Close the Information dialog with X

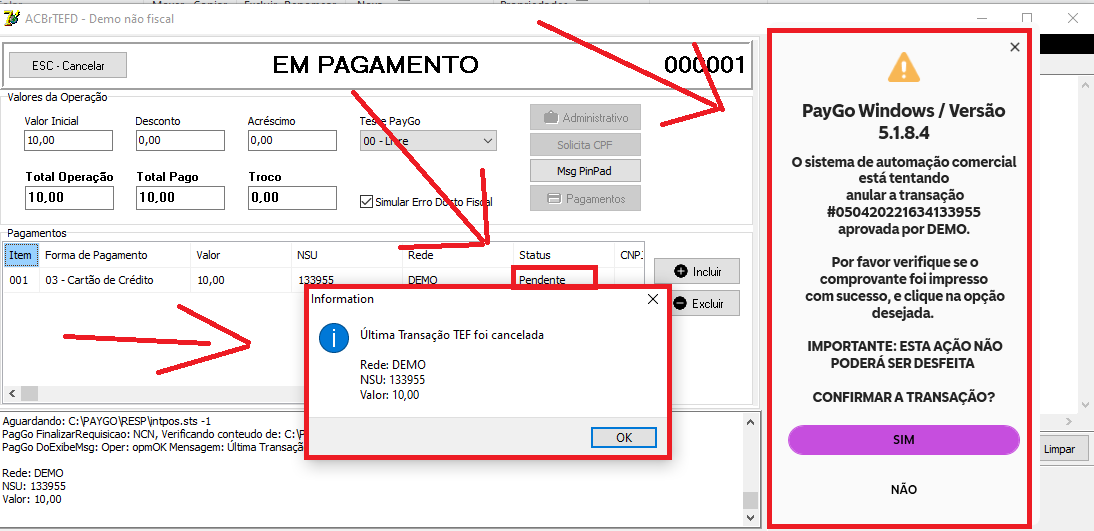pos(652,299)
